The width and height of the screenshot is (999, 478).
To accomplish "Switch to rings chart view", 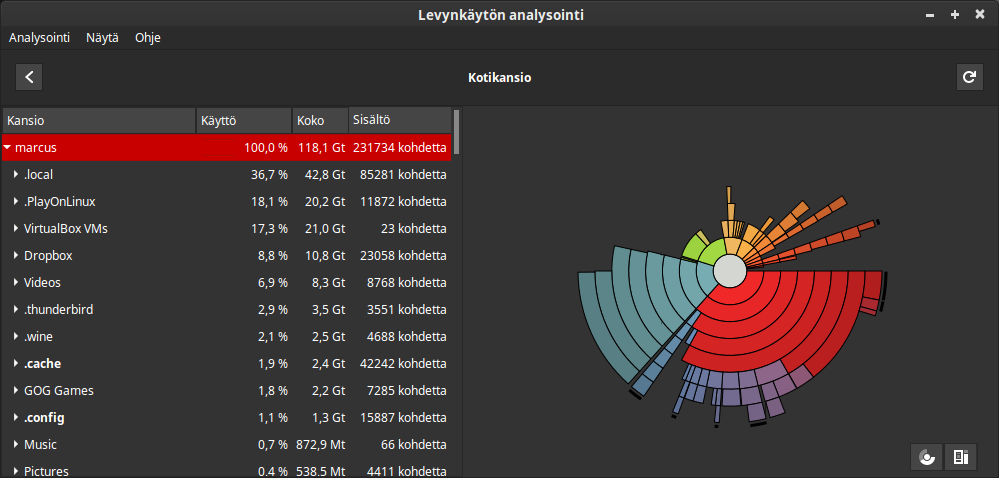I will click(x=926, y=457).
